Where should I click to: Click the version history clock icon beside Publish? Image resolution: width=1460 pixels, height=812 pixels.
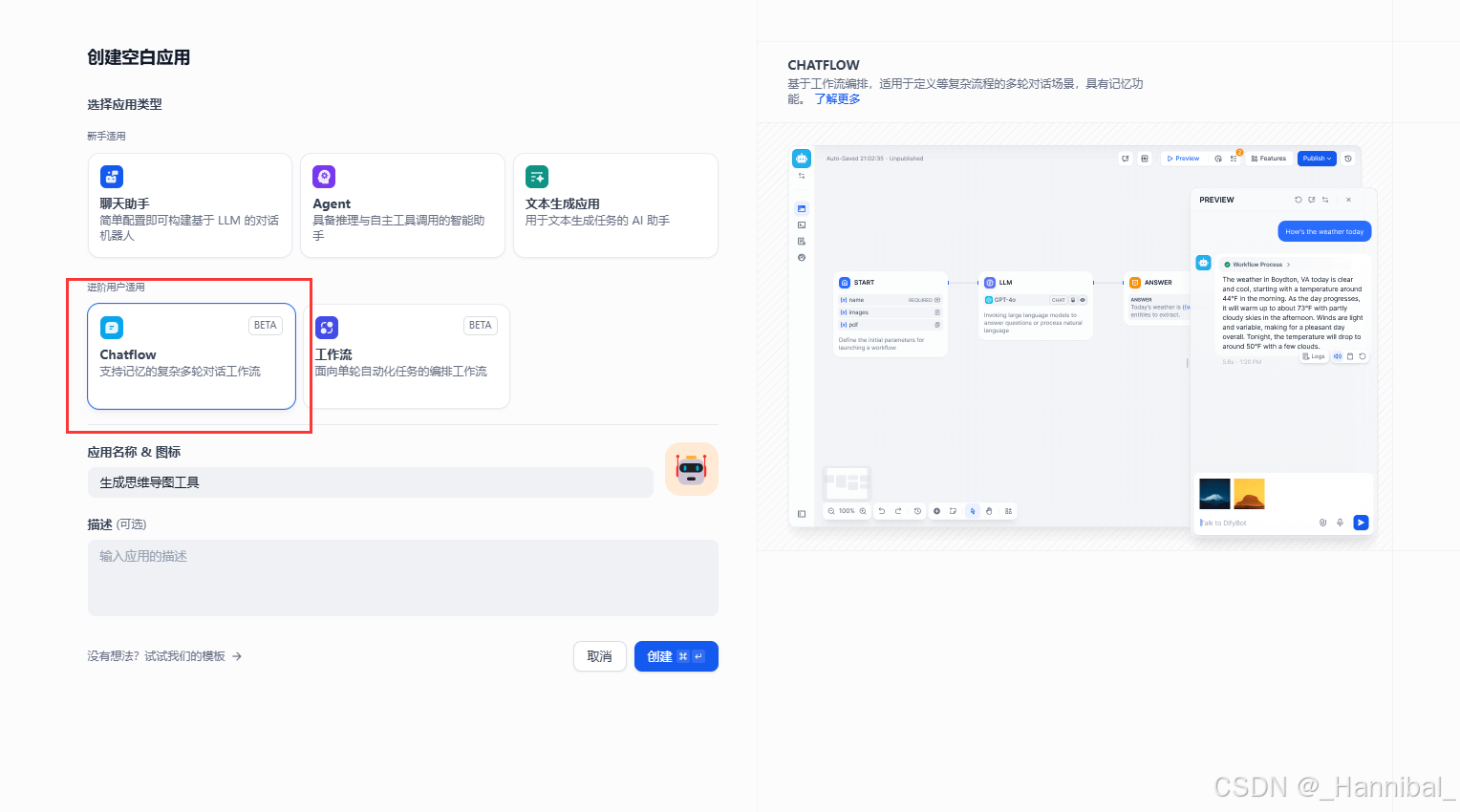(1348, 159)
